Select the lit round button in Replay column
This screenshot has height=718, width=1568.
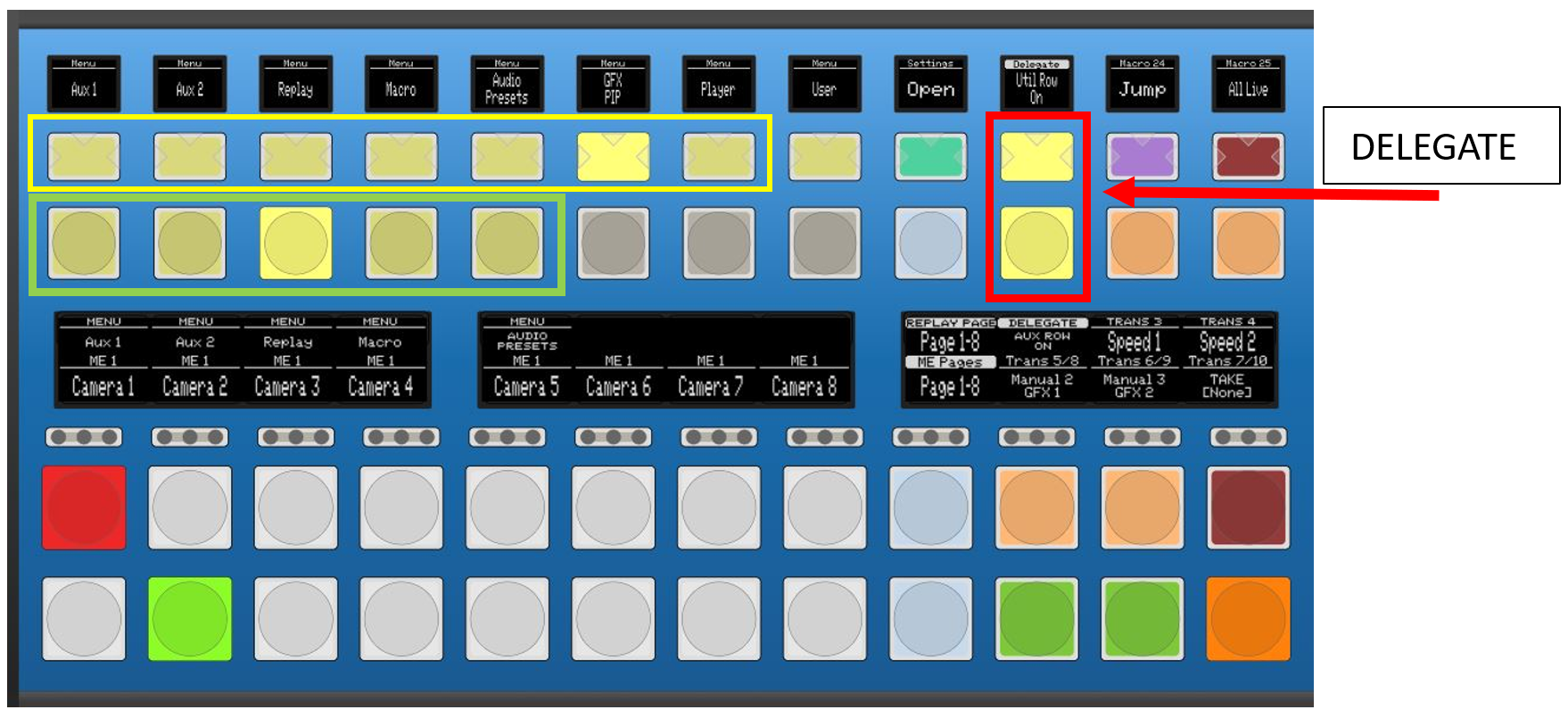click(x=296, y=243)
